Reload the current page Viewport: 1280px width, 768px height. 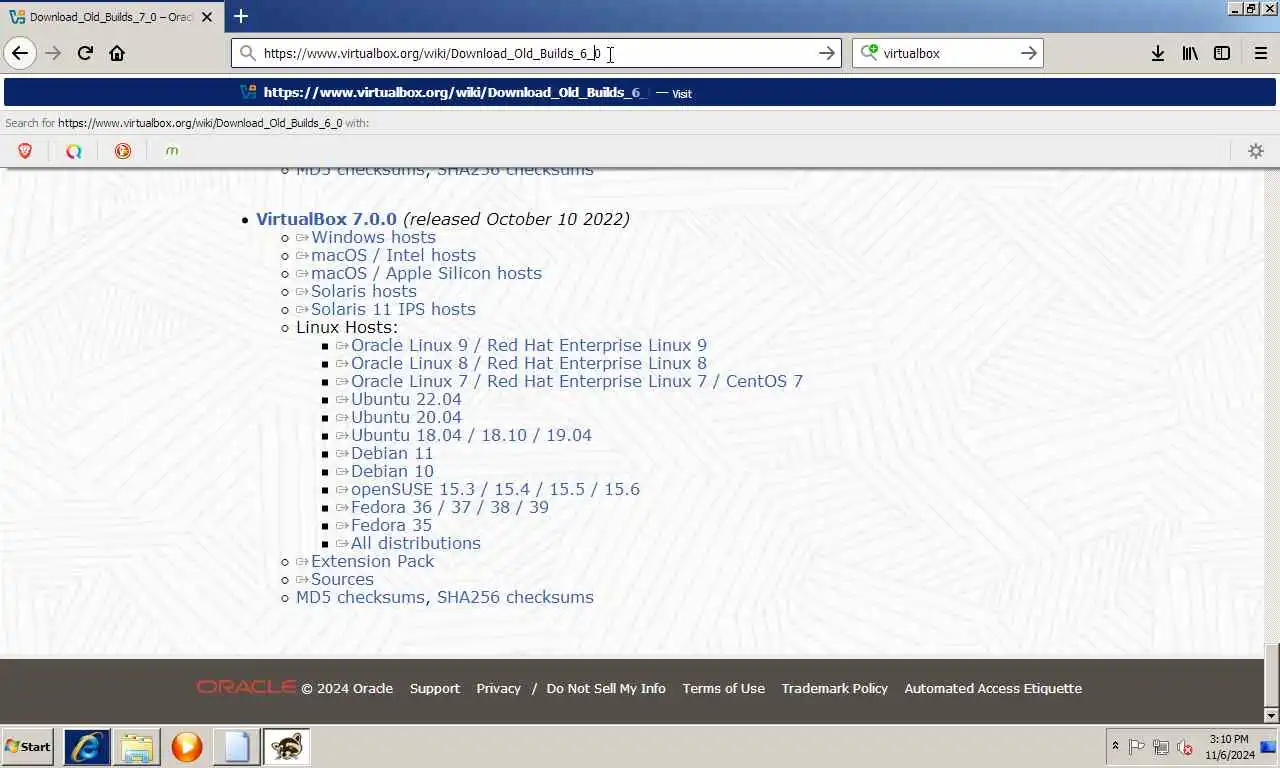[85, 53]
